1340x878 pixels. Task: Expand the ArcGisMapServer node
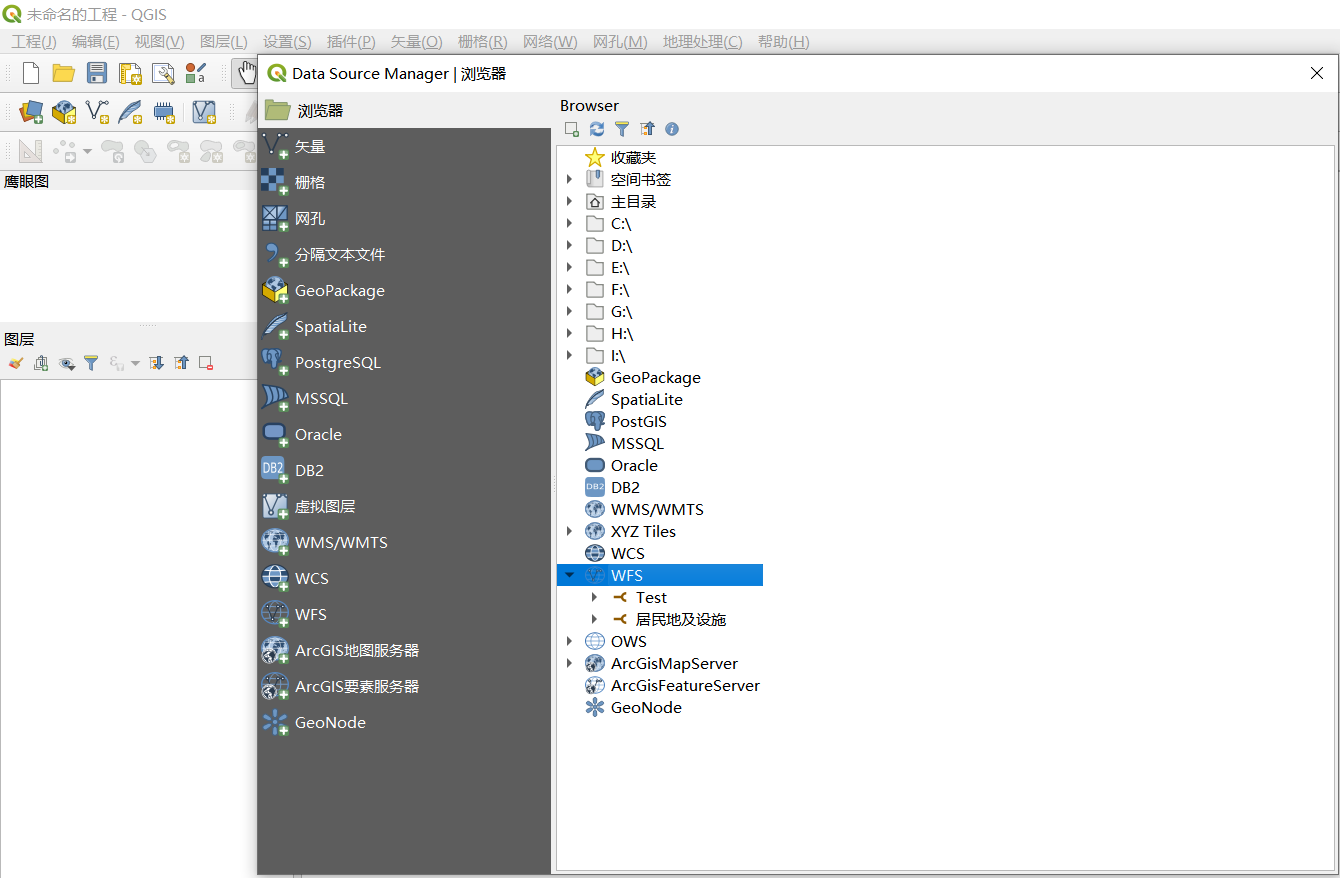coord(570,663)
